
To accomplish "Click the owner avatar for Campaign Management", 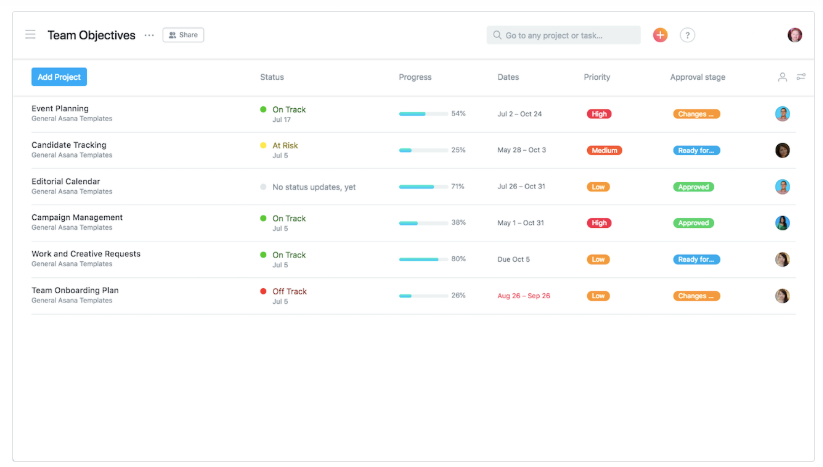I will pyautogui.click(x=782, y=223).
